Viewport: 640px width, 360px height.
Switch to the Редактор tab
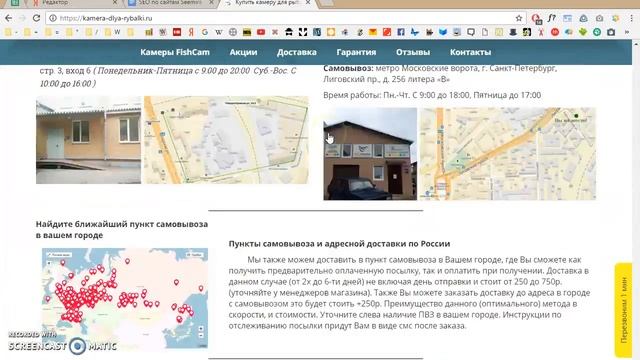point(73,3)
